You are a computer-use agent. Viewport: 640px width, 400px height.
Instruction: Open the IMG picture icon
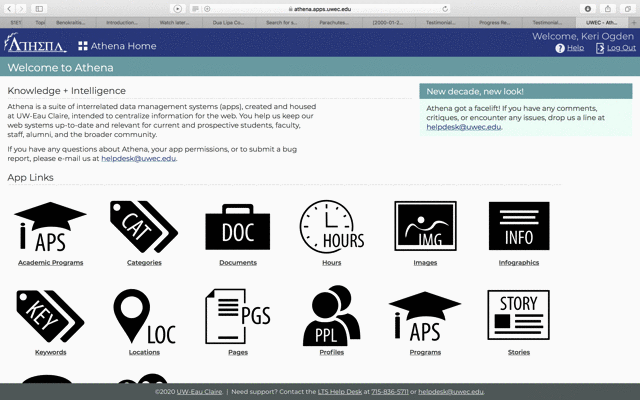425,226
